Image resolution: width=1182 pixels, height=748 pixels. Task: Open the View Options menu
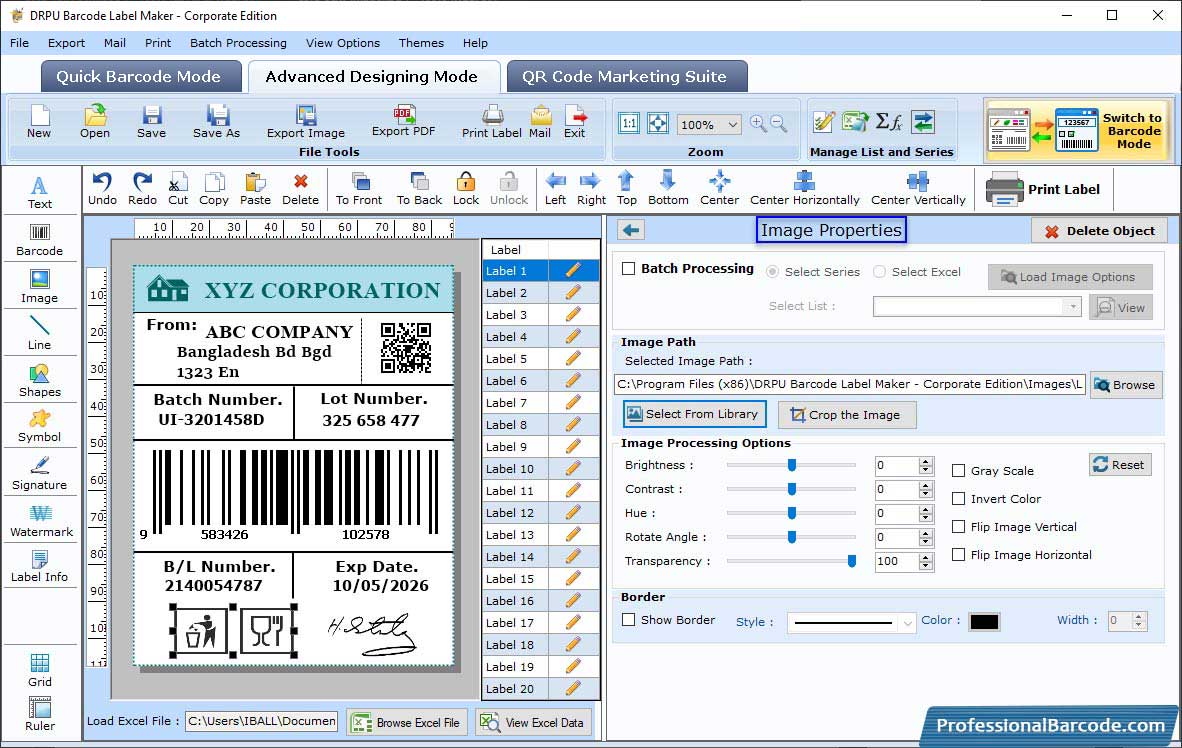[x=343, y=43]
